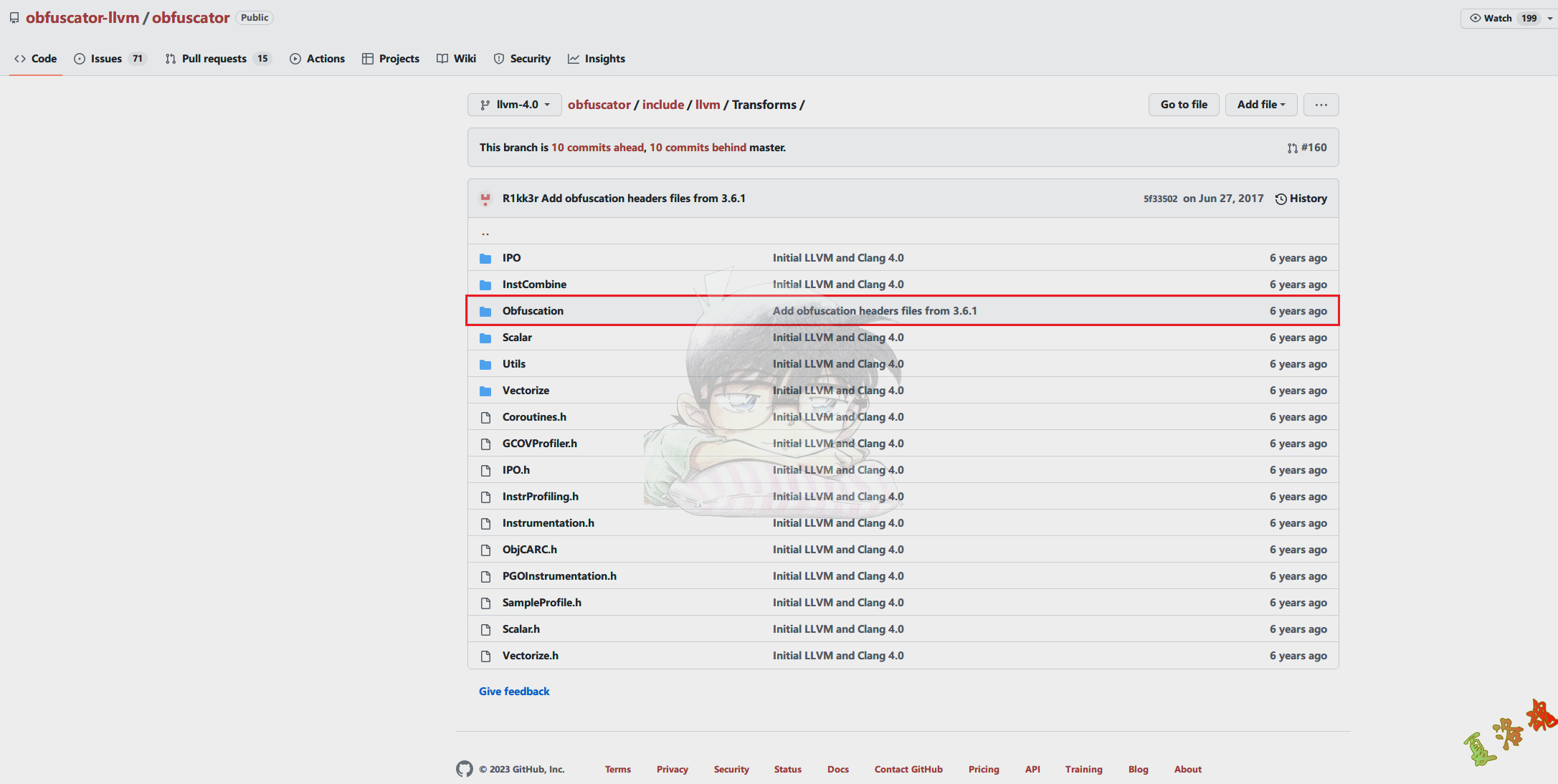Click the GitHub logo in the footer
The height and width of the screenshot is (784, 1558).
pyautogui.click(x=465, y=769)
